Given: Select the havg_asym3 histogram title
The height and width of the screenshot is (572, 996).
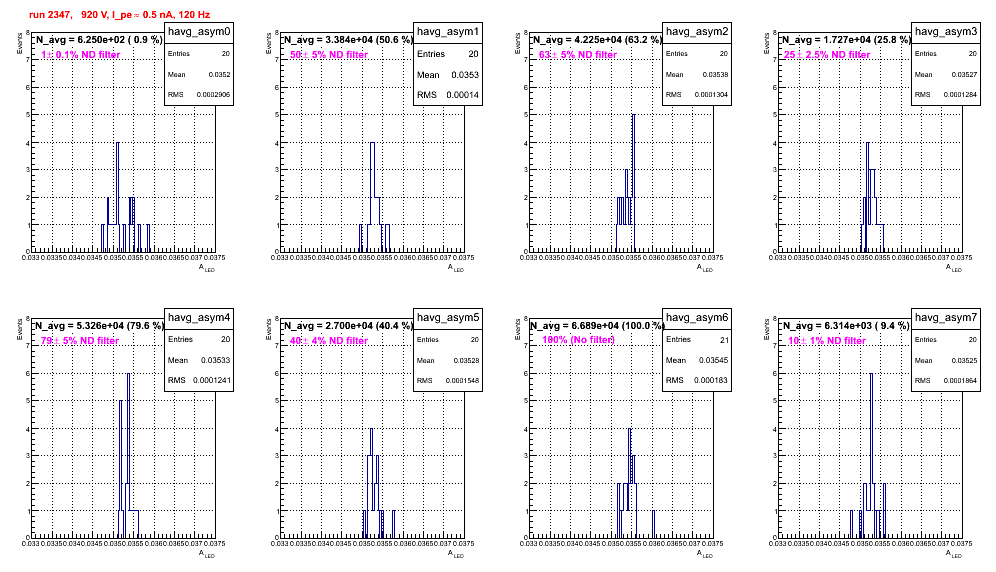Looking at the screenshot, I should click(x=946, y=32).
